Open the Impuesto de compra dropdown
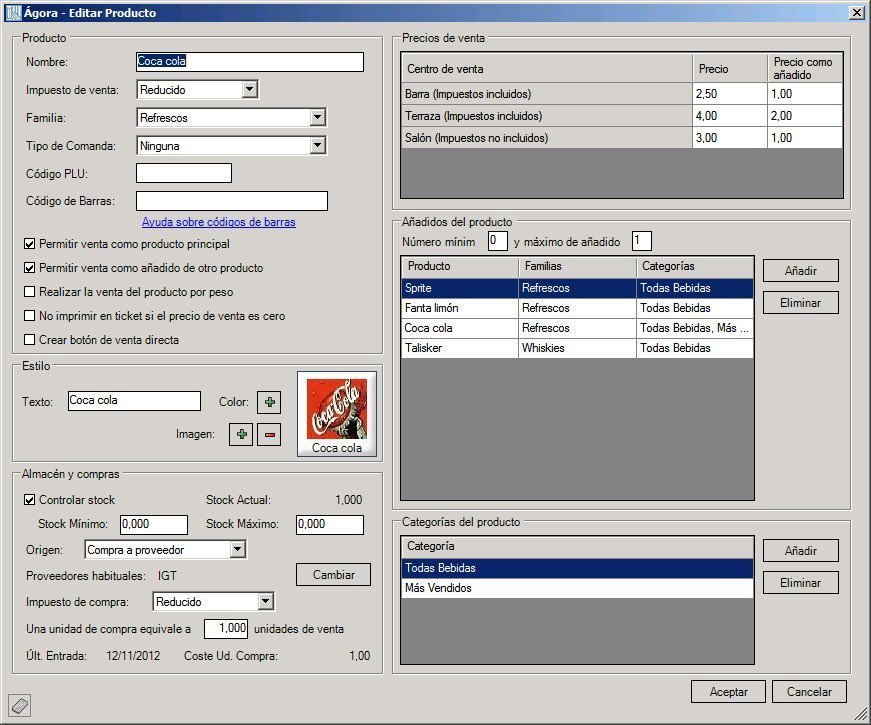This screenshot has width=871, height=725. tap(266, 601)
